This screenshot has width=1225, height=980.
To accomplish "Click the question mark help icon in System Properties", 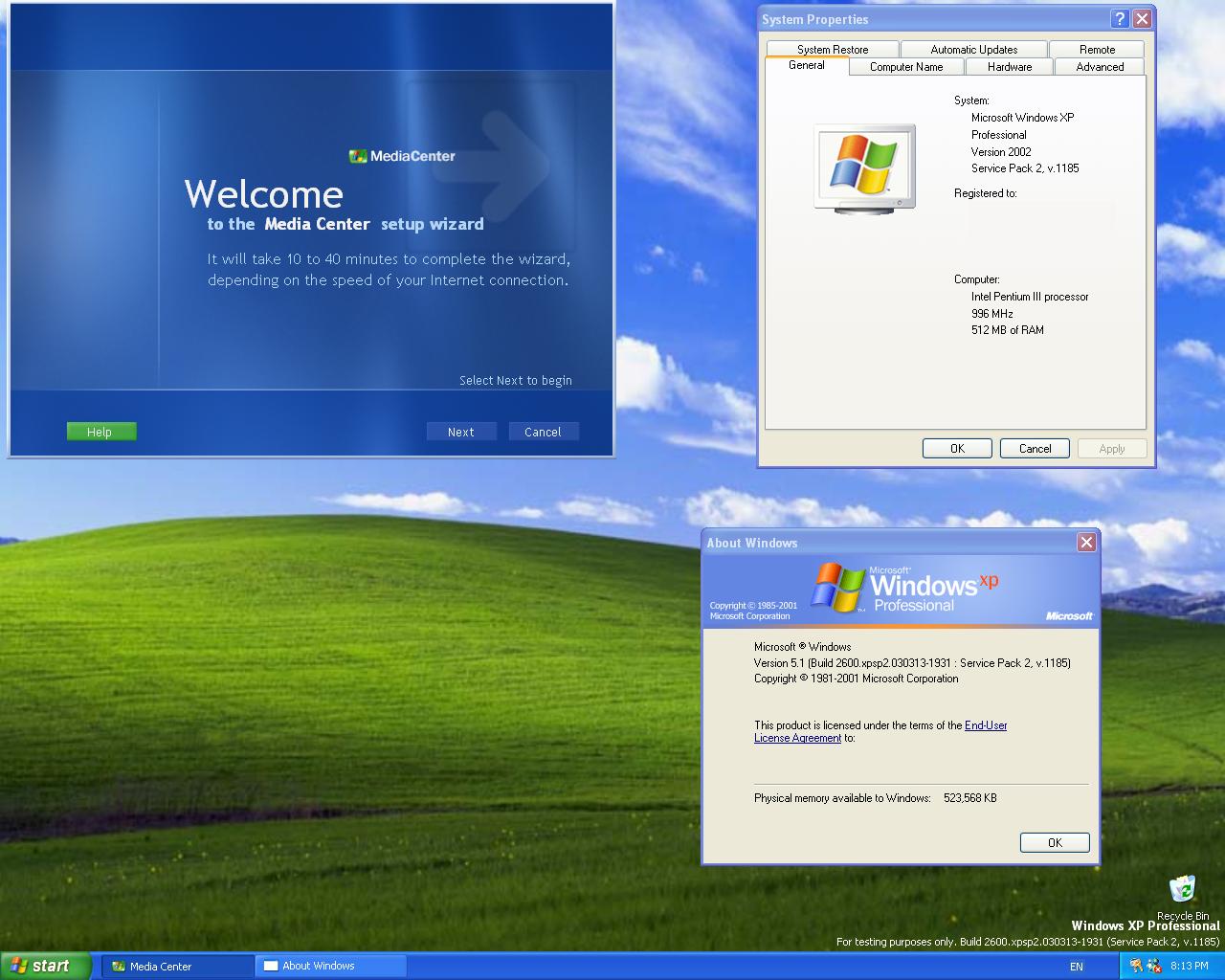I will click(x=1120, y=19).
